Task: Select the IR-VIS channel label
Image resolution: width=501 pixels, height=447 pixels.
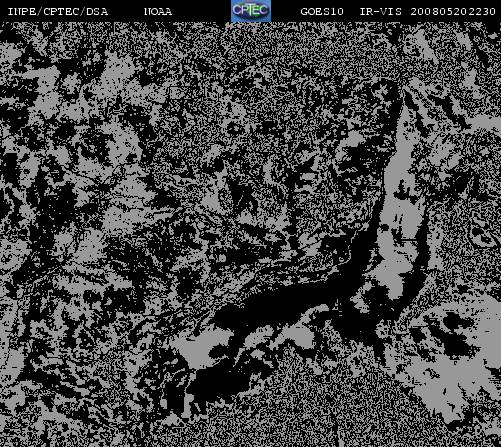Action: click(x=380, y=12)
